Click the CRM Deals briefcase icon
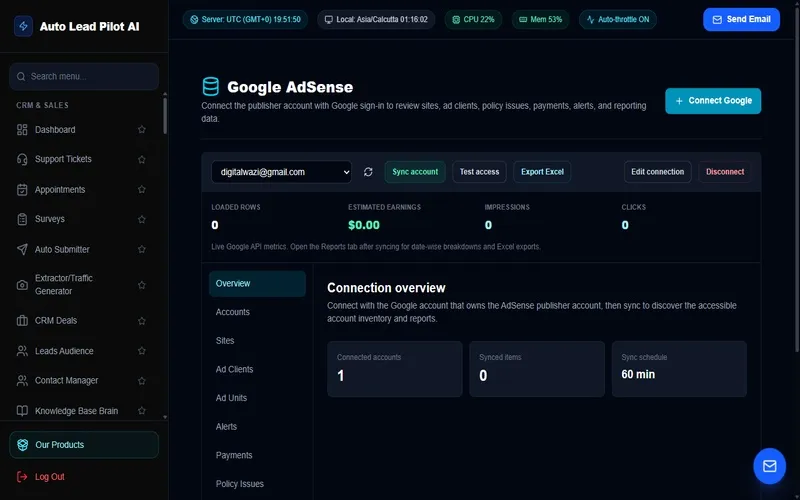The width and height of the screenshot is (800, 500). [22, 320]
